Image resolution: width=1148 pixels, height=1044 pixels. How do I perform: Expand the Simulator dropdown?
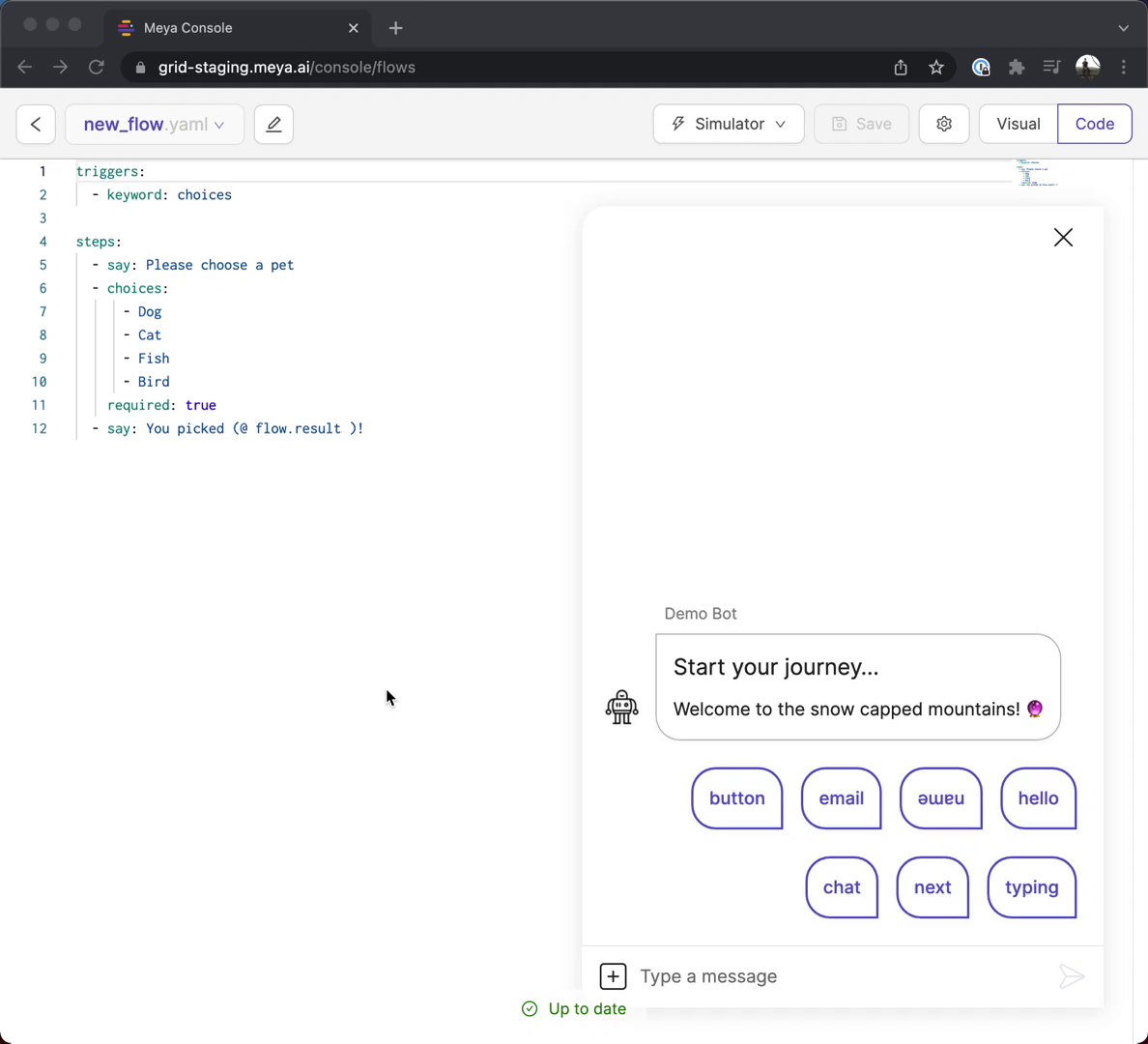coord(729,124)
